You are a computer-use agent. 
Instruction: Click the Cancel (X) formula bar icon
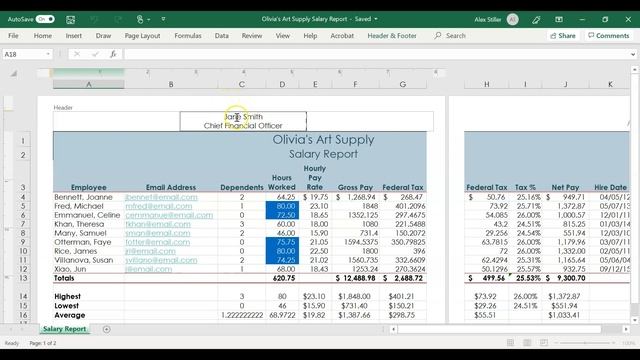click(77, 54)
